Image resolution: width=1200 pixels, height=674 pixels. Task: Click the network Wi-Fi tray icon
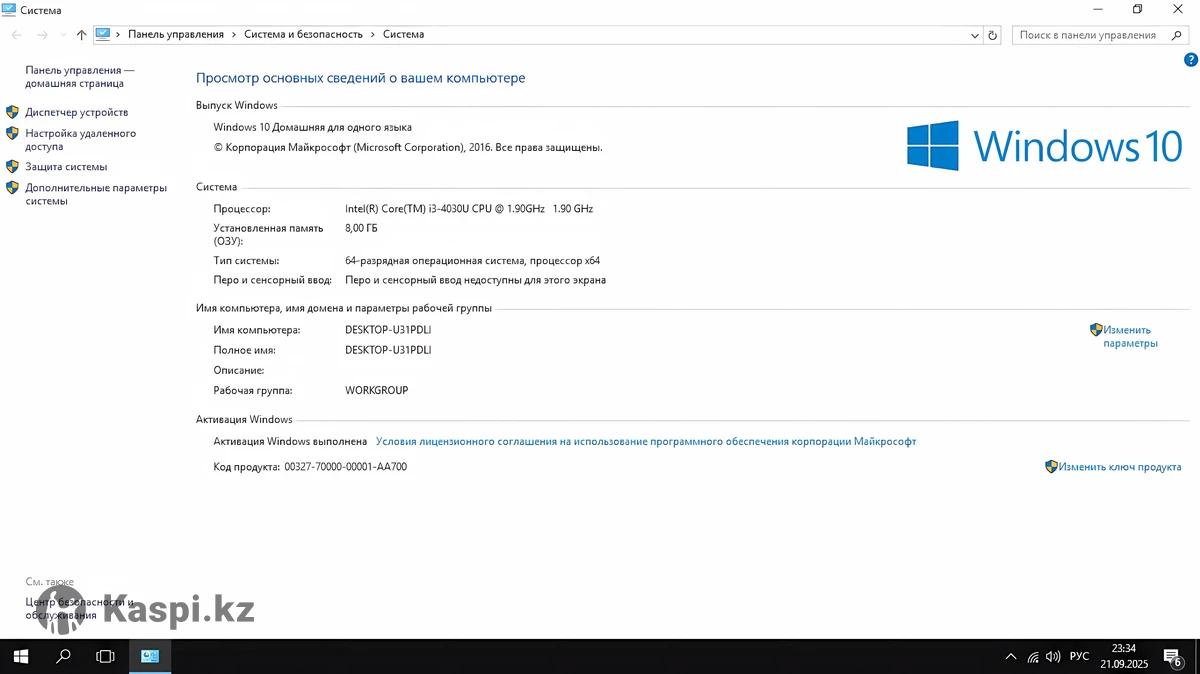click(x=1033, y=657)
